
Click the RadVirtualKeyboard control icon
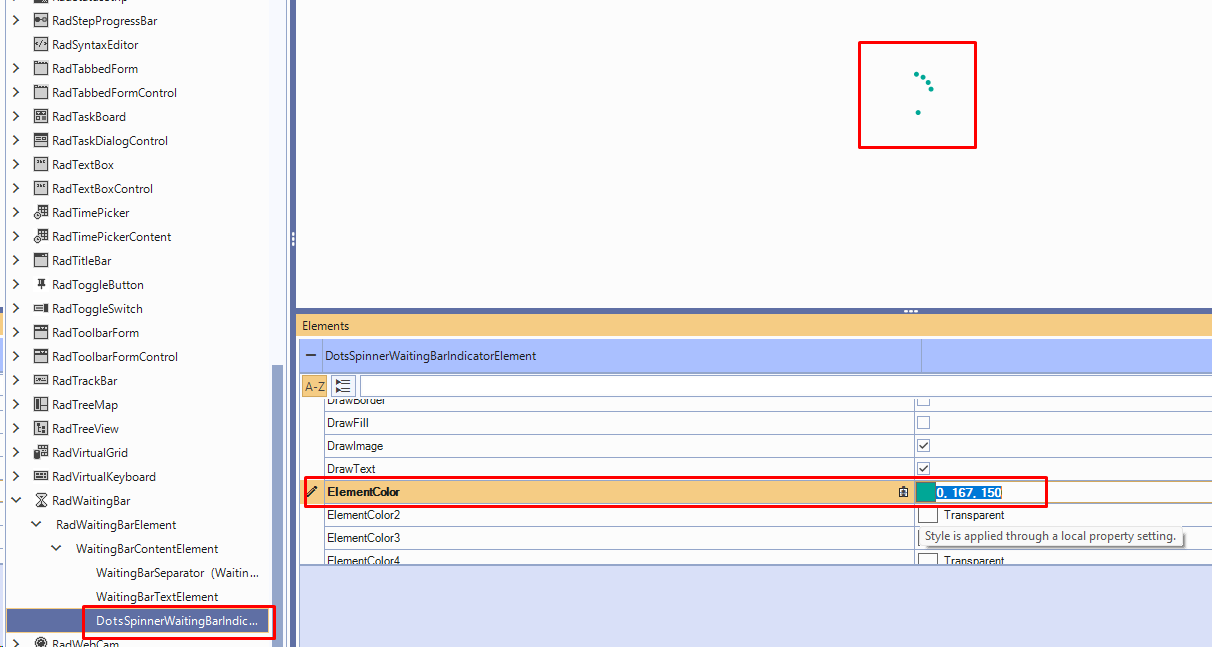41,477
